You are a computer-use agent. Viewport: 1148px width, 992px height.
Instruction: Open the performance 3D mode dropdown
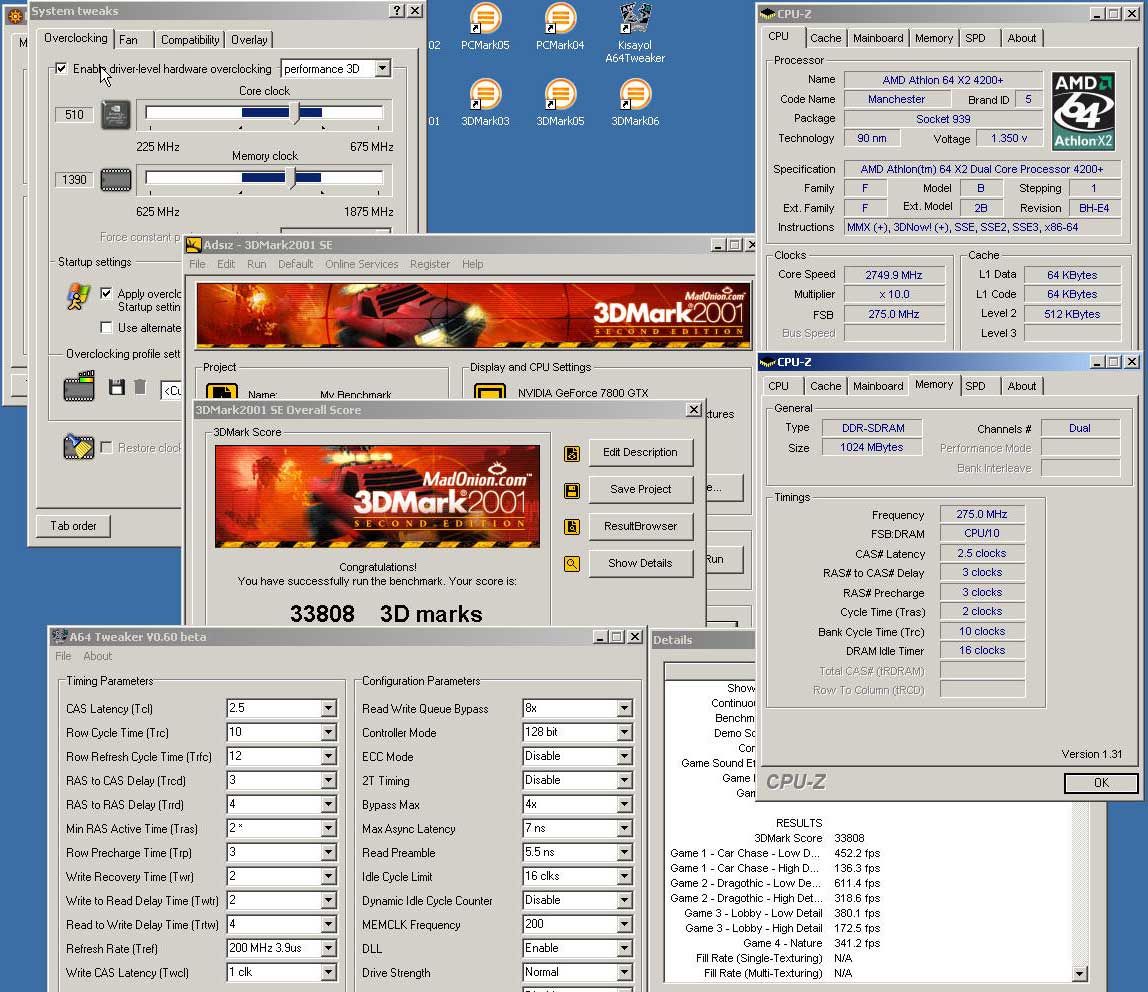pos(383,68)
